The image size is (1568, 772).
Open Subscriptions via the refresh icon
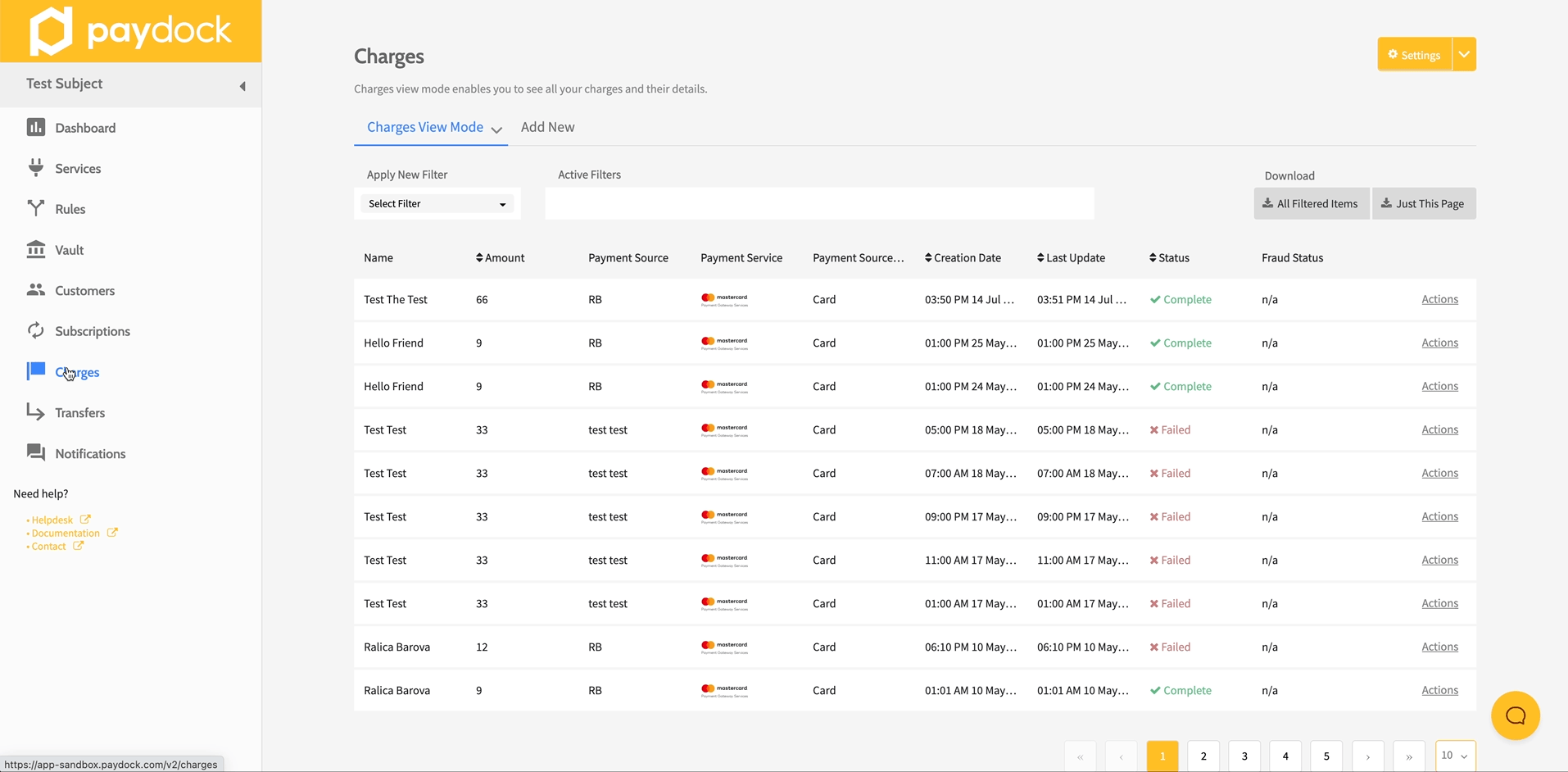pyautogui.click(x=35, y=330)
